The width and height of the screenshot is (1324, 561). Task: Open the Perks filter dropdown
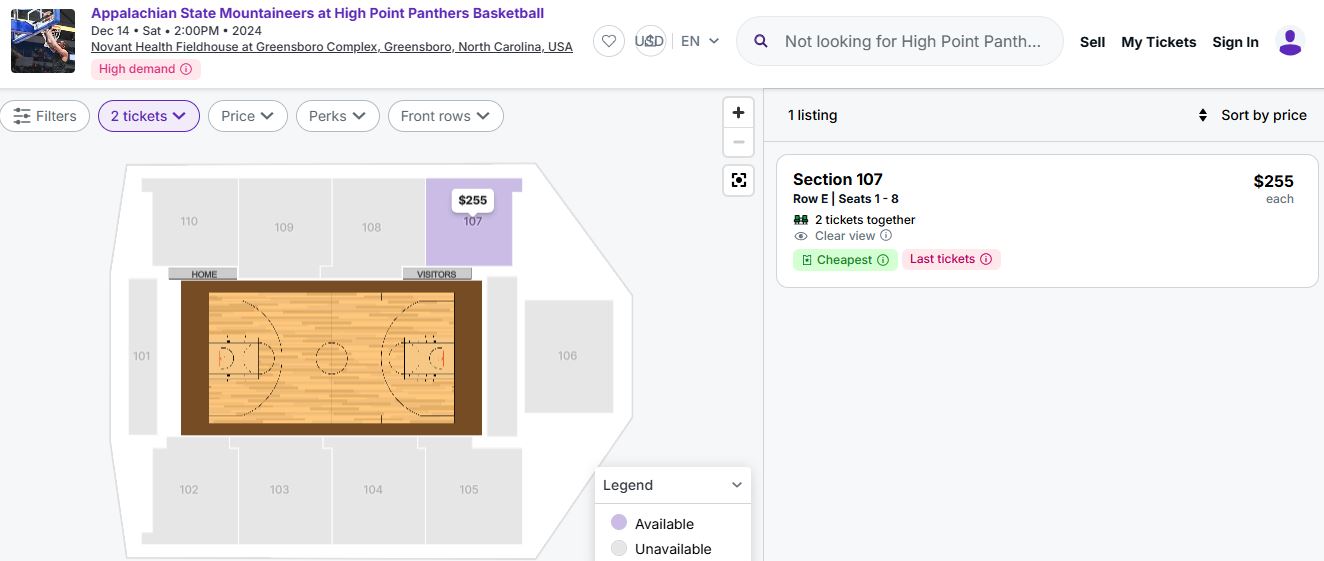[x=337, y=116]
